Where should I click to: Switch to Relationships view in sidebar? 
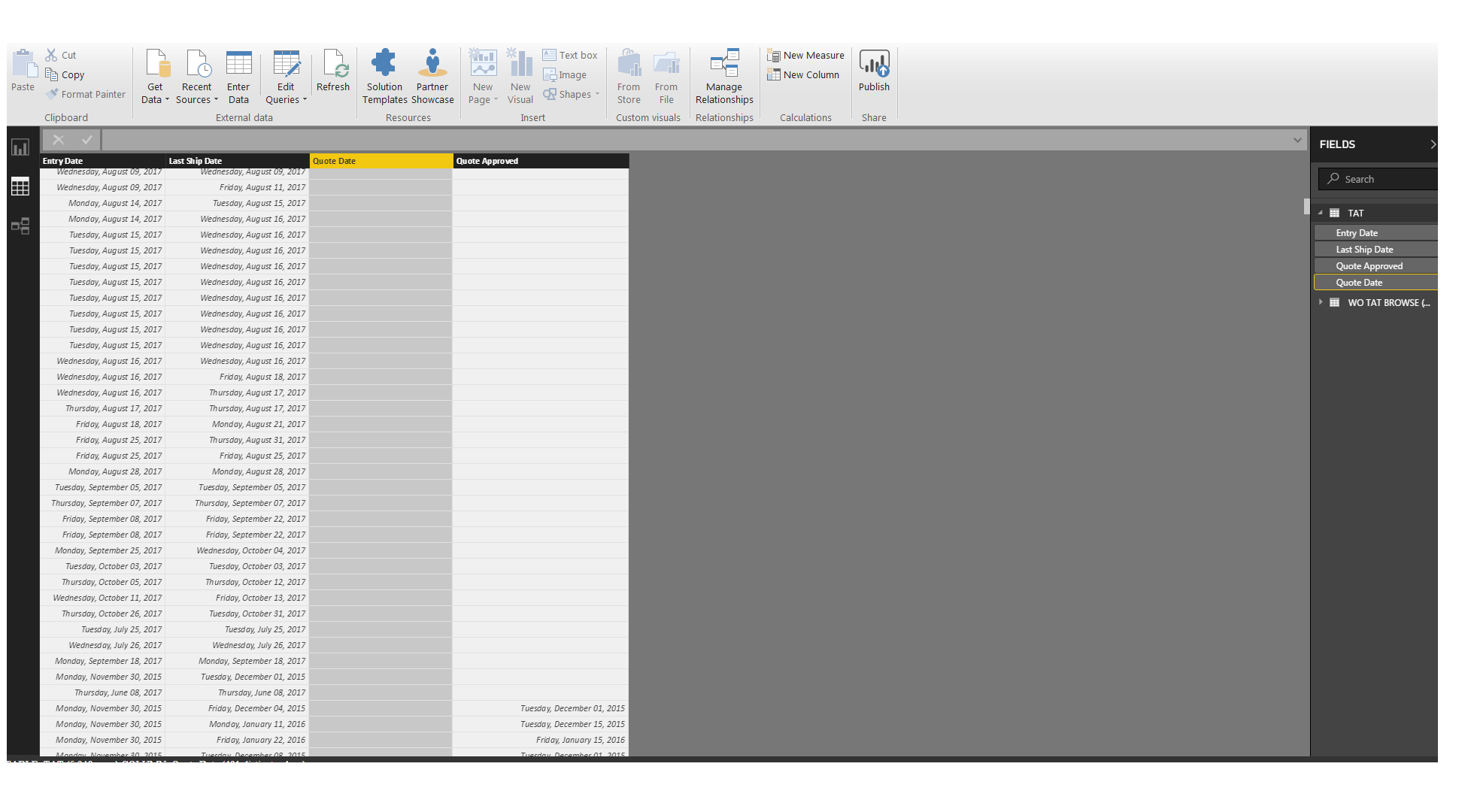[20, 226]
